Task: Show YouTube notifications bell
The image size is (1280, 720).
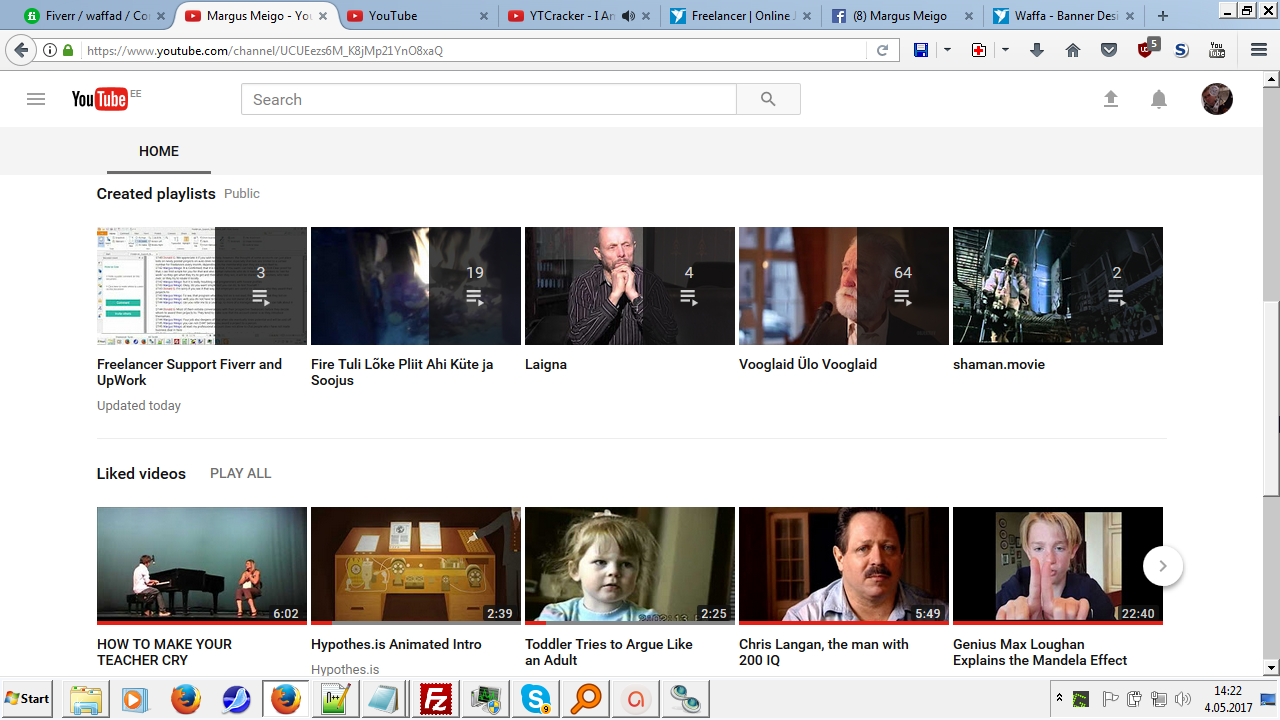Action: tap(1159, 99)
